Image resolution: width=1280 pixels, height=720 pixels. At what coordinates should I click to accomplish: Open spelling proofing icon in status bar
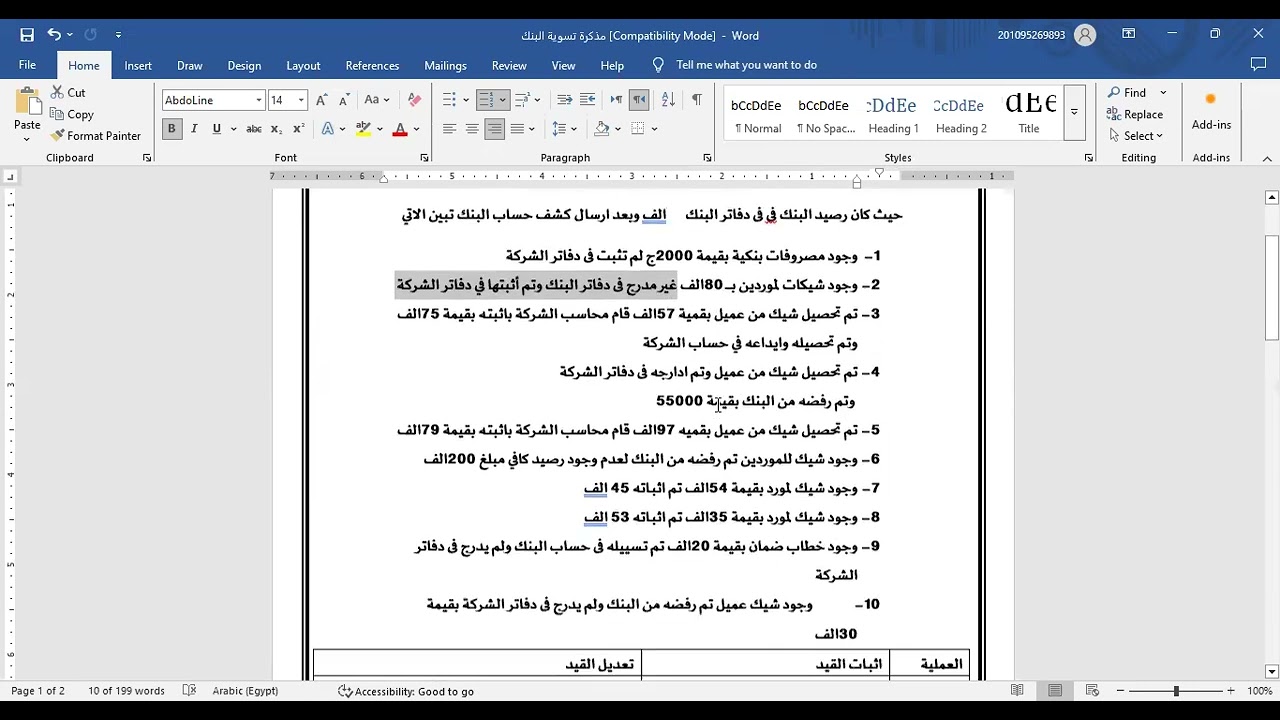tap(189, 691)
